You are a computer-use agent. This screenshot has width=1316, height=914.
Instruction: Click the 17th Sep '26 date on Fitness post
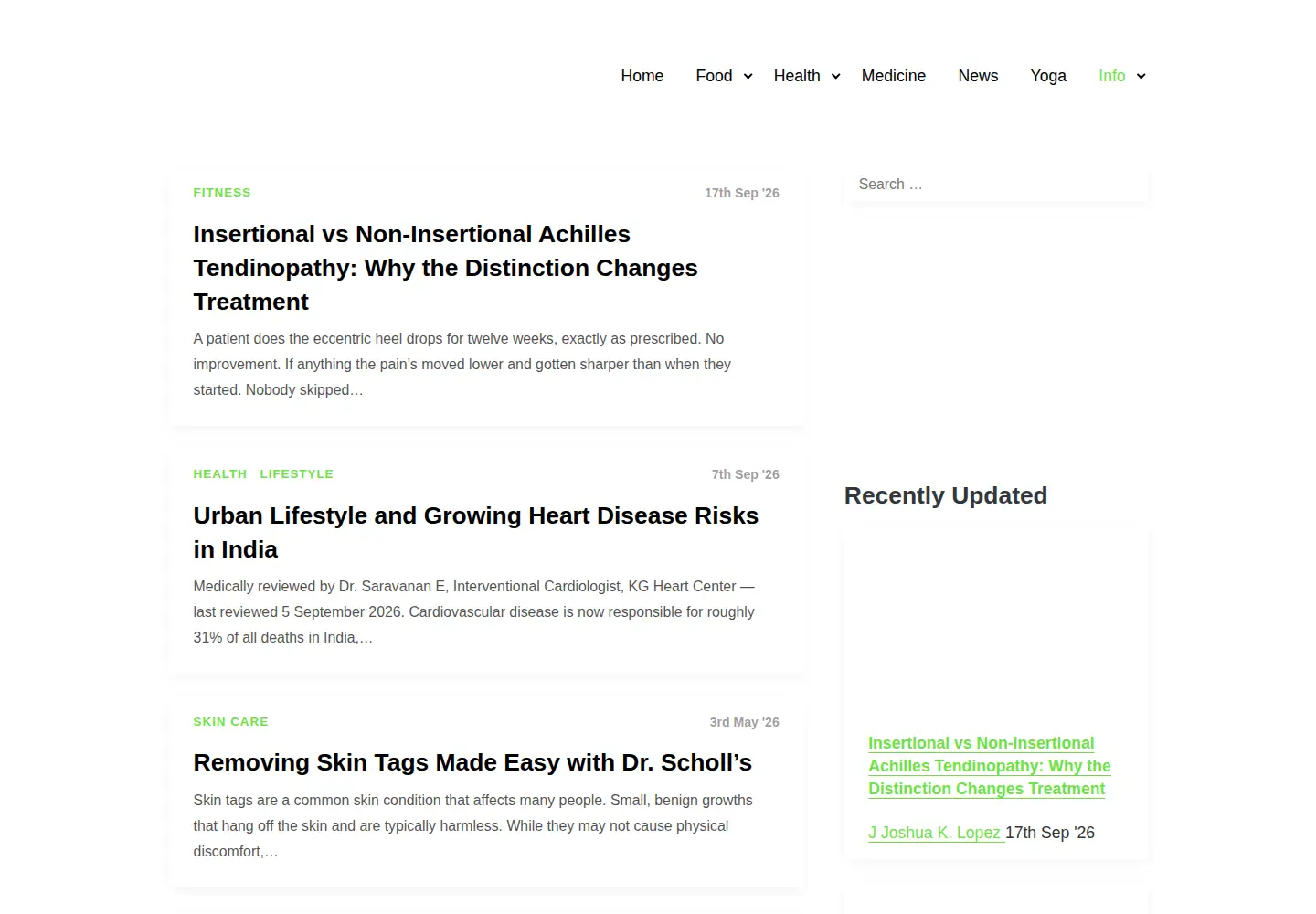[x=742, y=193]
